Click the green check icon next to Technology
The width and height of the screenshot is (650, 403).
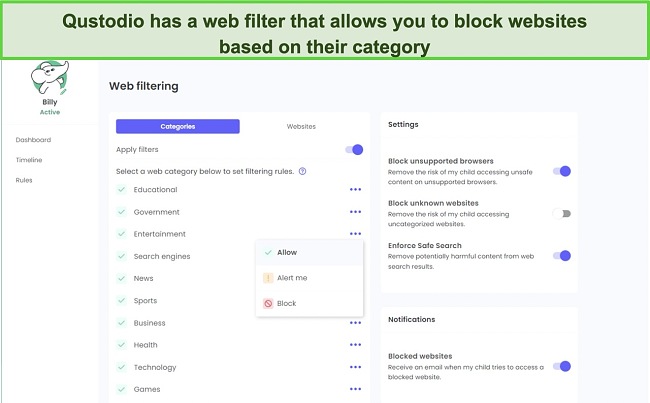[x=121, y=367]
